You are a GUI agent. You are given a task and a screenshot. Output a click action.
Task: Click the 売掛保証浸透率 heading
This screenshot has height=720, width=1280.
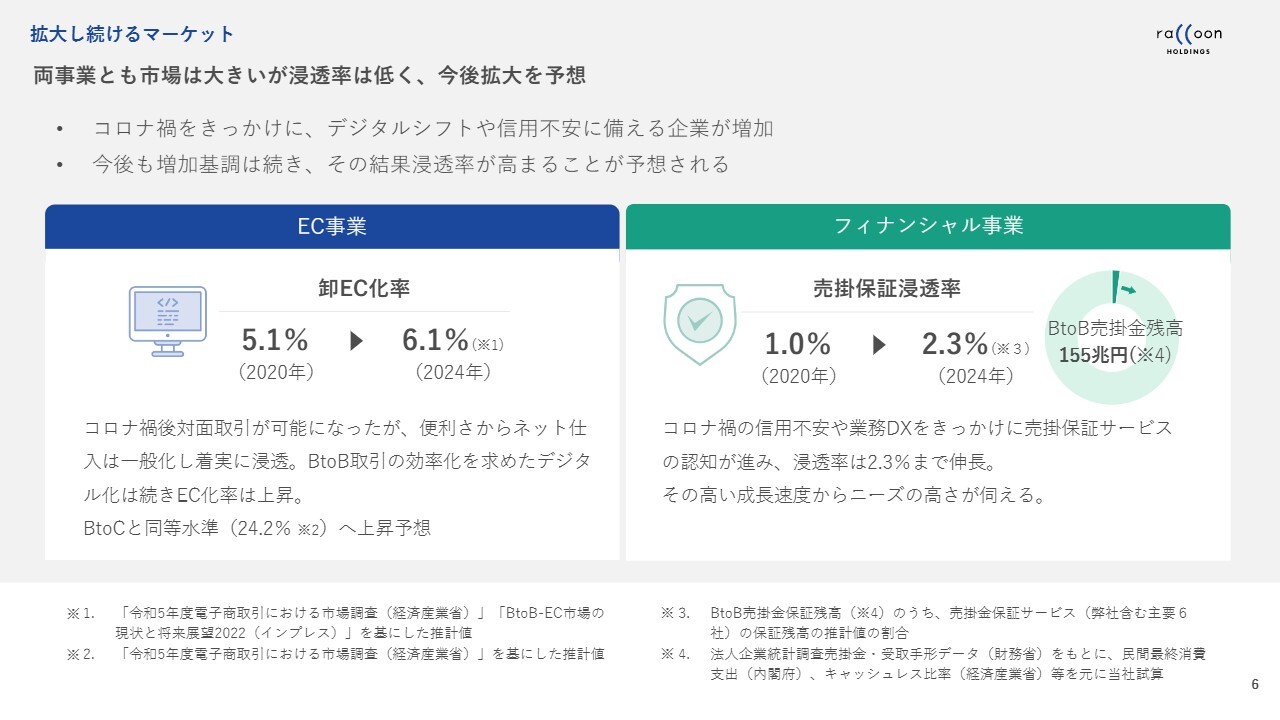[x=887, y=289]
